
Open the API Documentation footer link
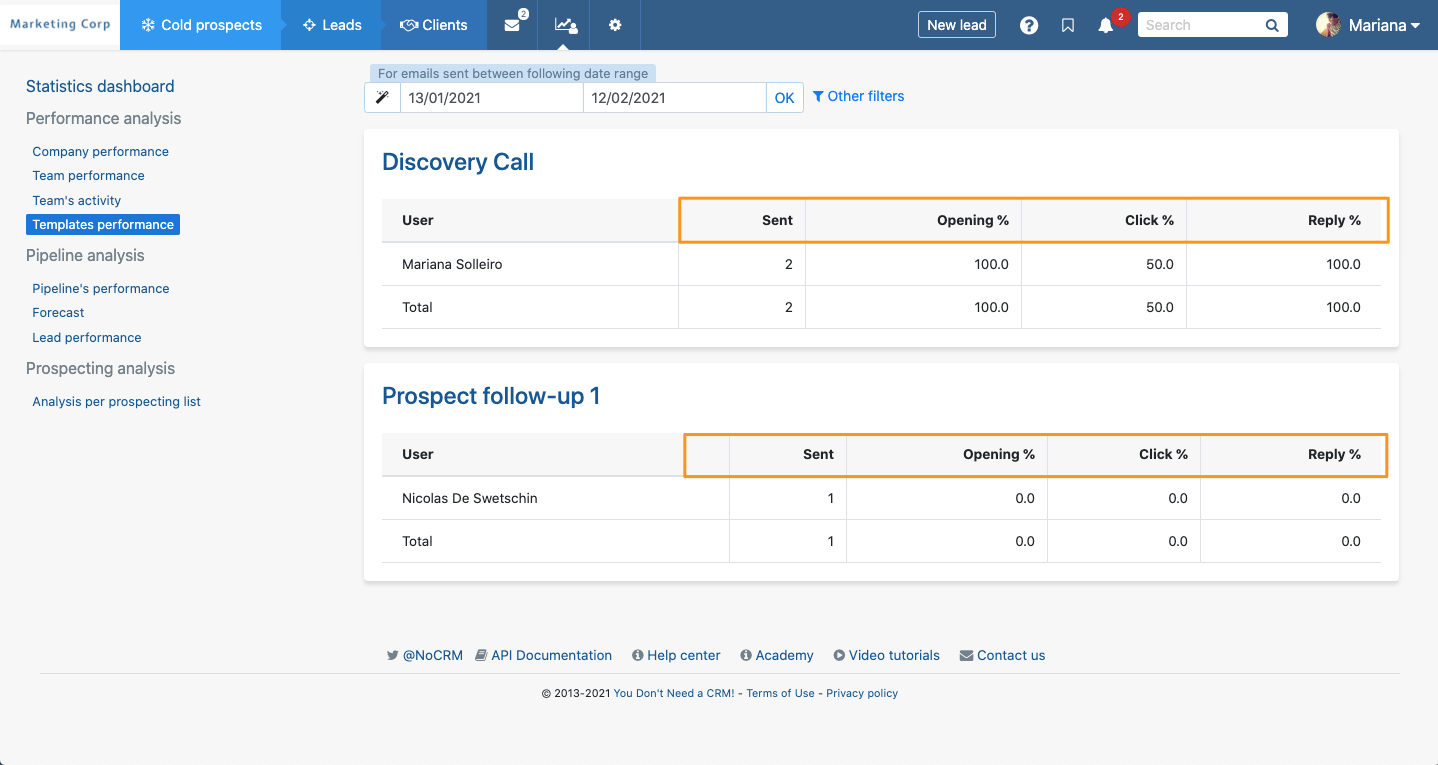click(543, 656)
